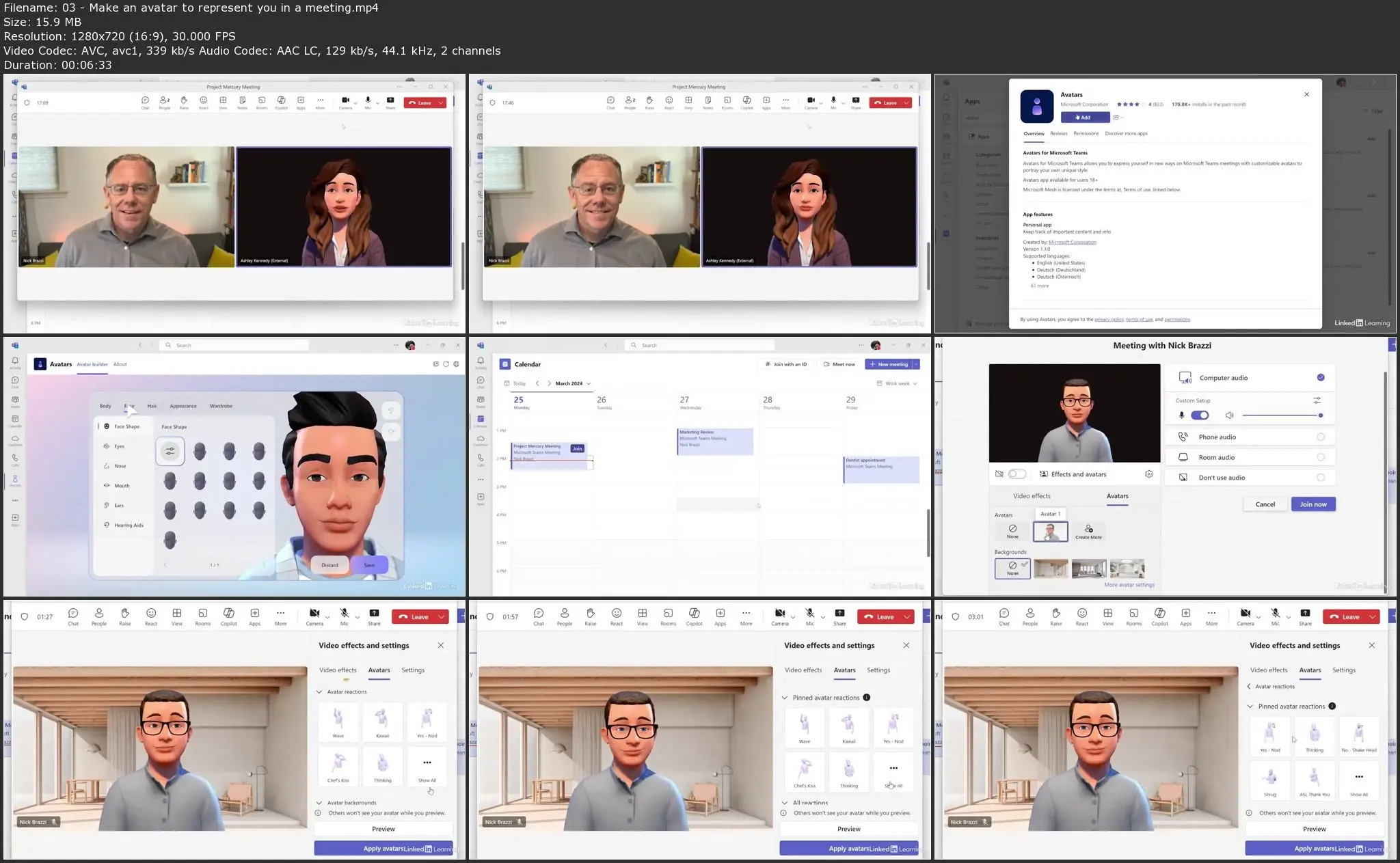Click the calendar vertical scrollbar
The width and height of the screenshot is (1400, 863).
click(928, 533)
